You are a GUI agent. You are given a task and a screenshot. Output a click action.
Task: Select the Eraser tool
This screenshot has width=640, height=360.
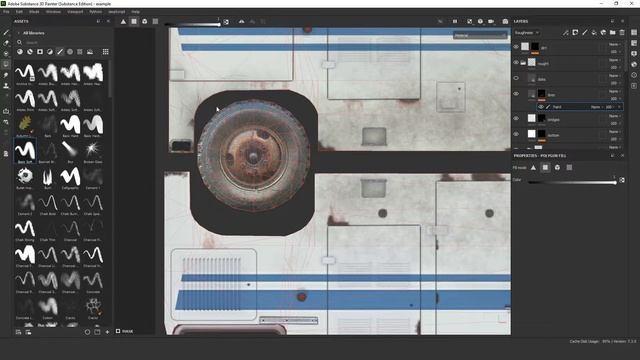pos(6,43)
